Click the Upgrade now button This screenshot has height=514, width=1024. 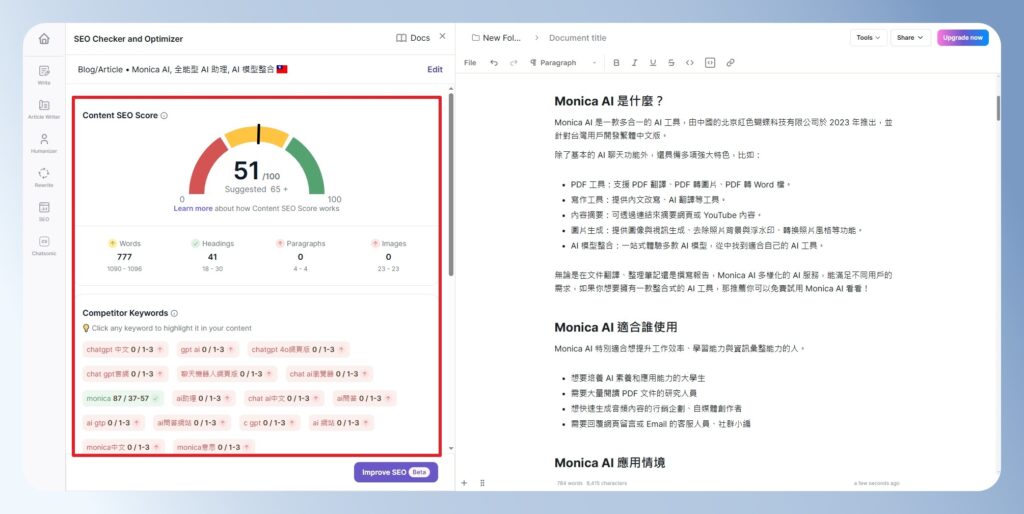pos(963,38)
